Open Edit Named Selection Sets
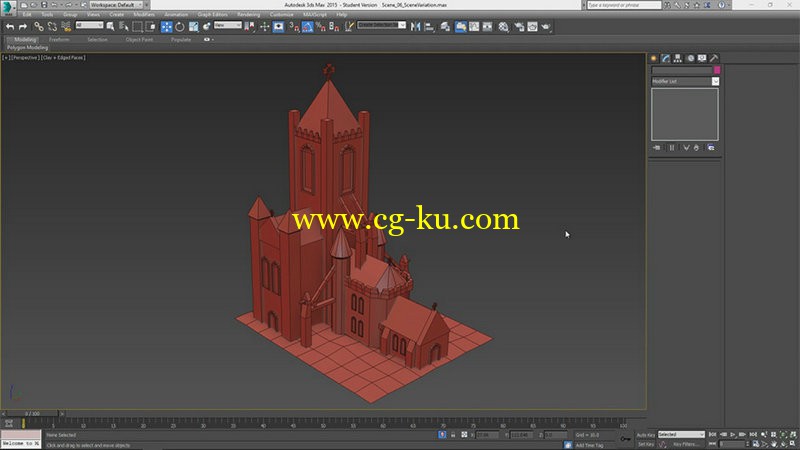 tap(349, 27)
